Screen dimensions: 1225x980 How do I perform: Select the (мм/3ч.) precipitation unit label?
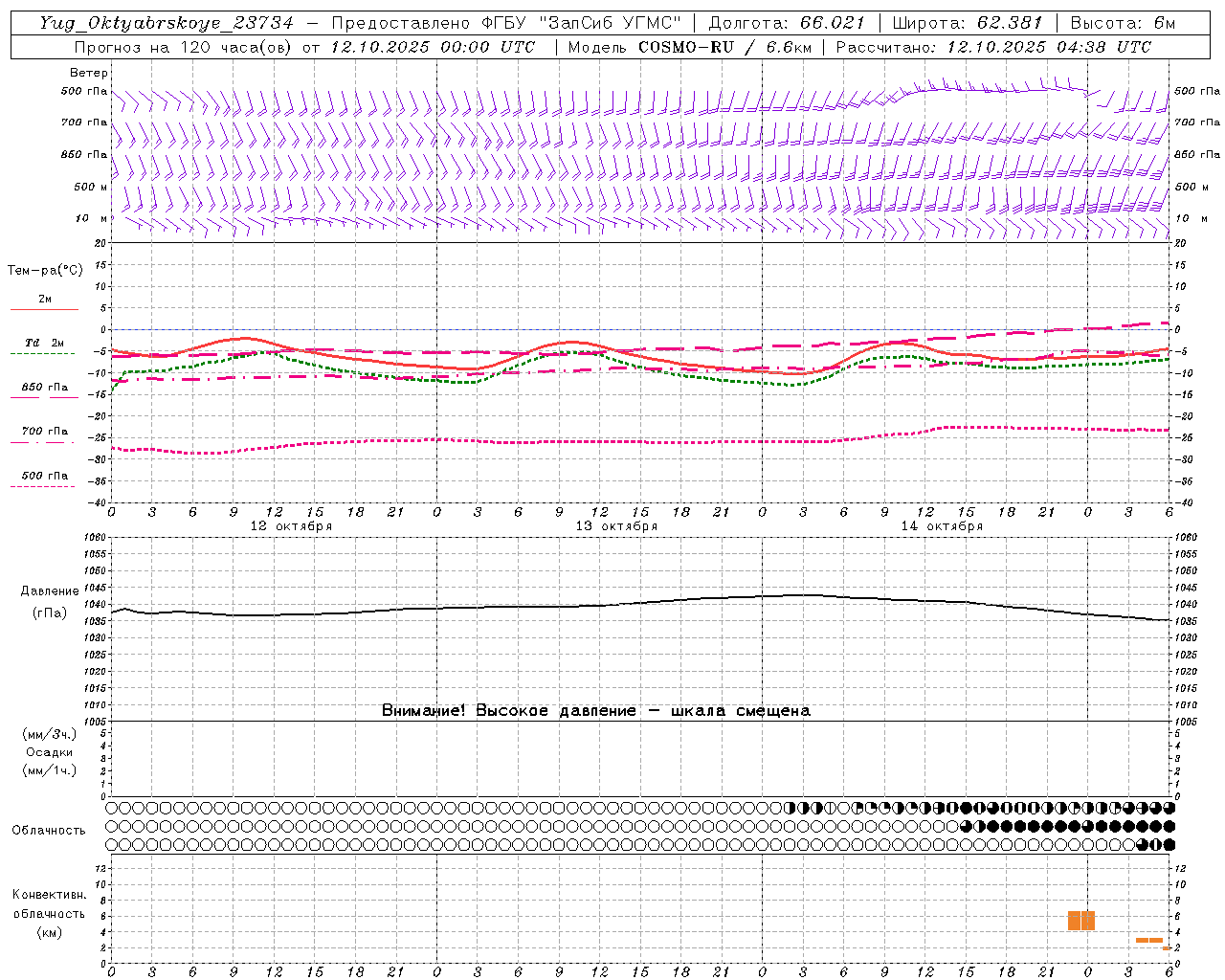50,734
